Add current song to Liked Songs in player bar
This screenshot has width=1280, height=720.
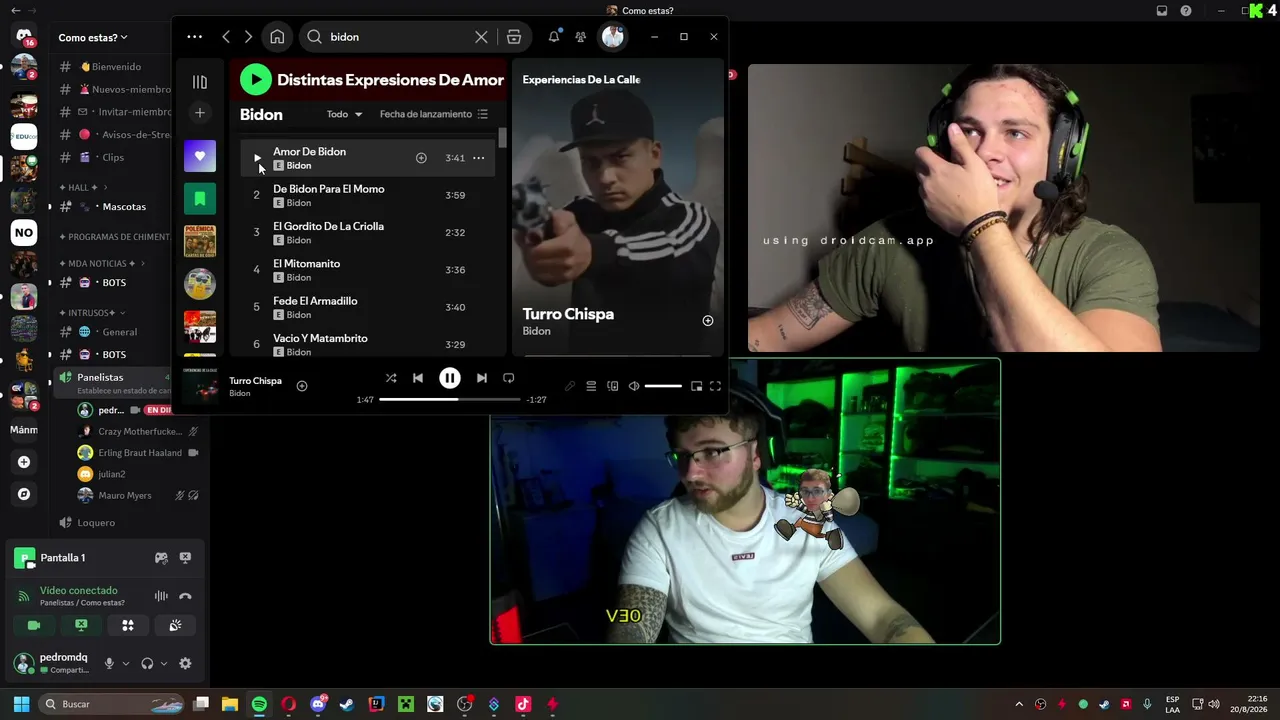302,386
